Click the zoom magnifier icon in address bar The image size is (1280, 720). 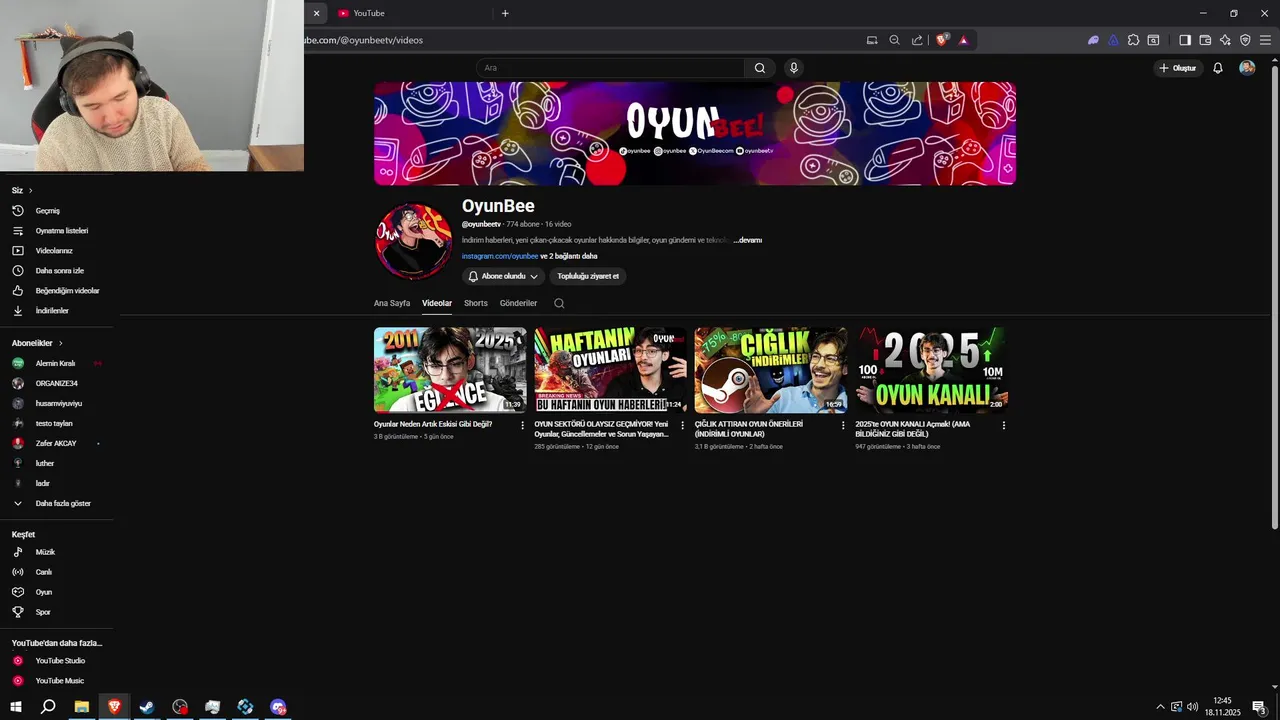(x=895, y=40)
